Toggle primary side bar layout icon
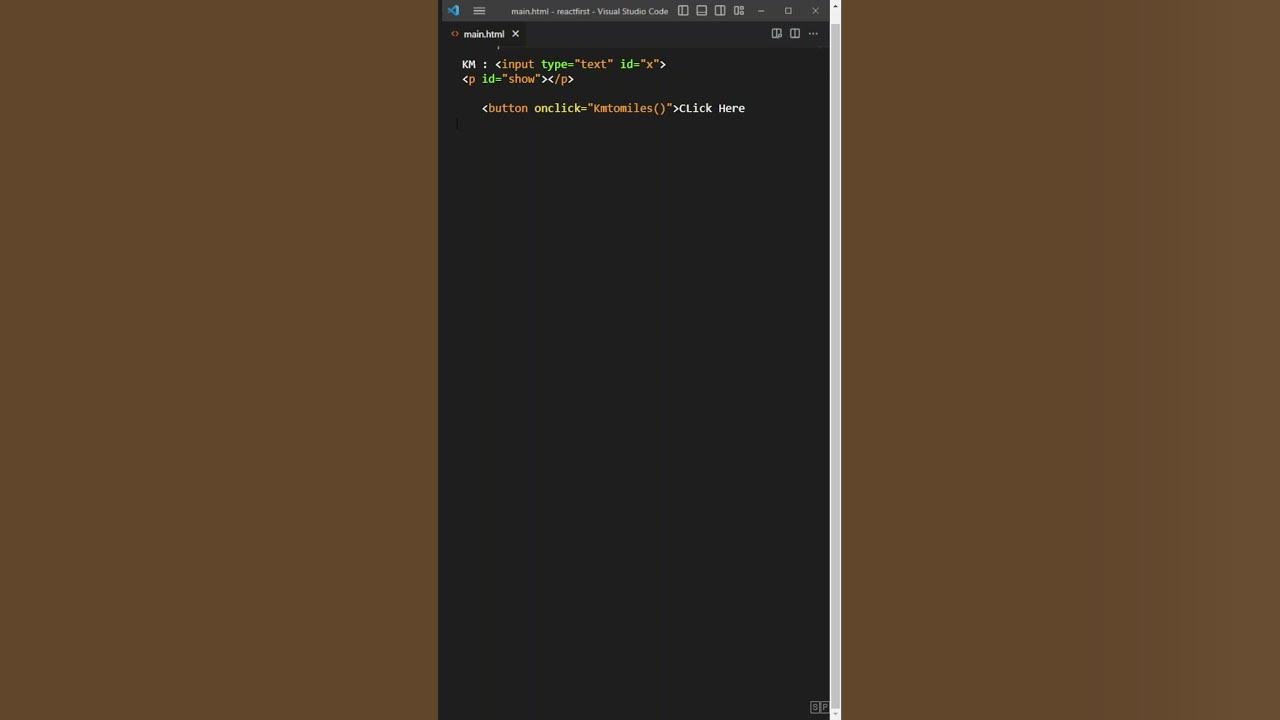 pyautogui.click(x=683, y=11)
